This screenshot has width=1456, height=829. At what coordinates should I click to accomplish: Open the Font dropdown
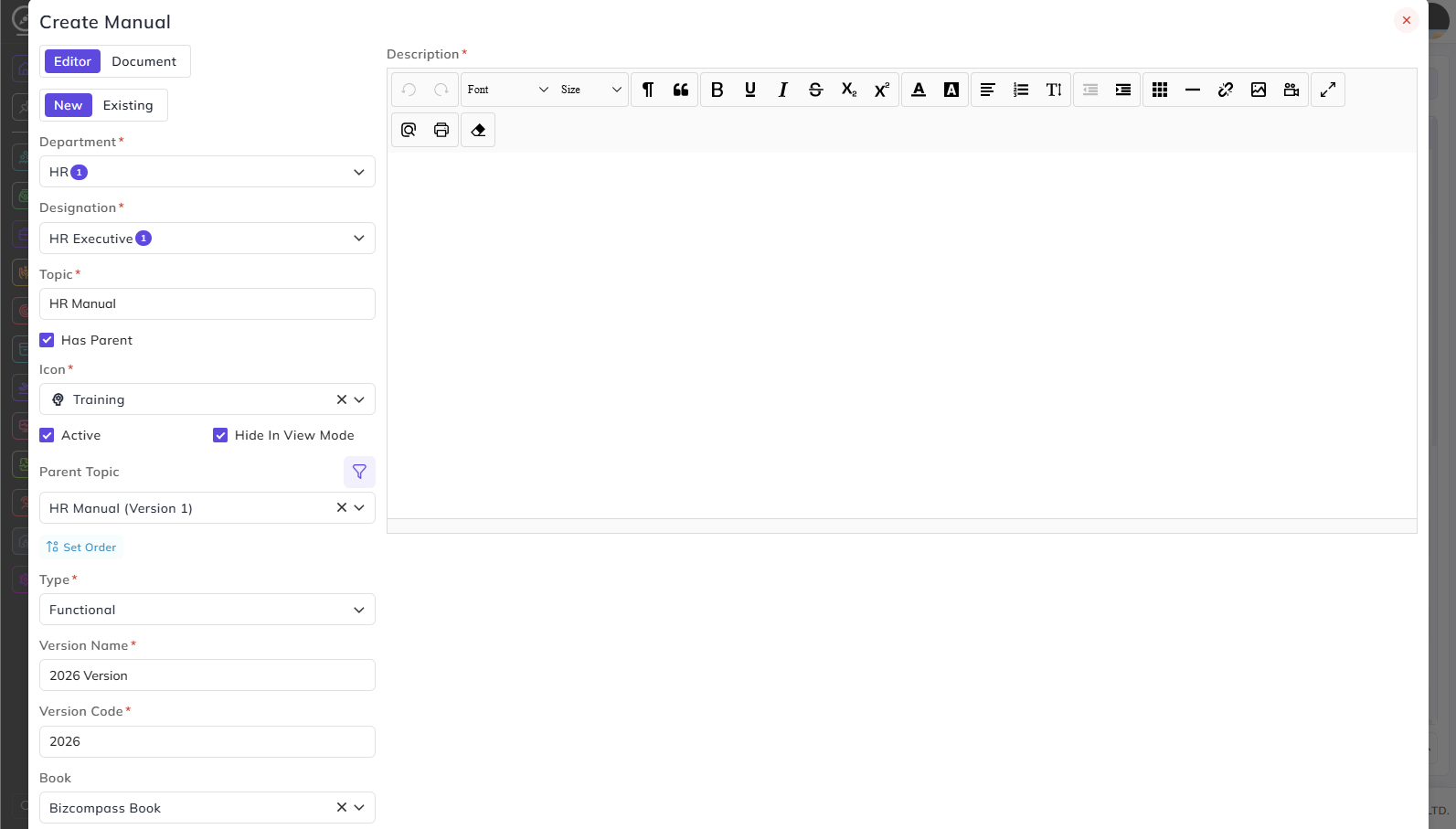(x=507, y=90)
